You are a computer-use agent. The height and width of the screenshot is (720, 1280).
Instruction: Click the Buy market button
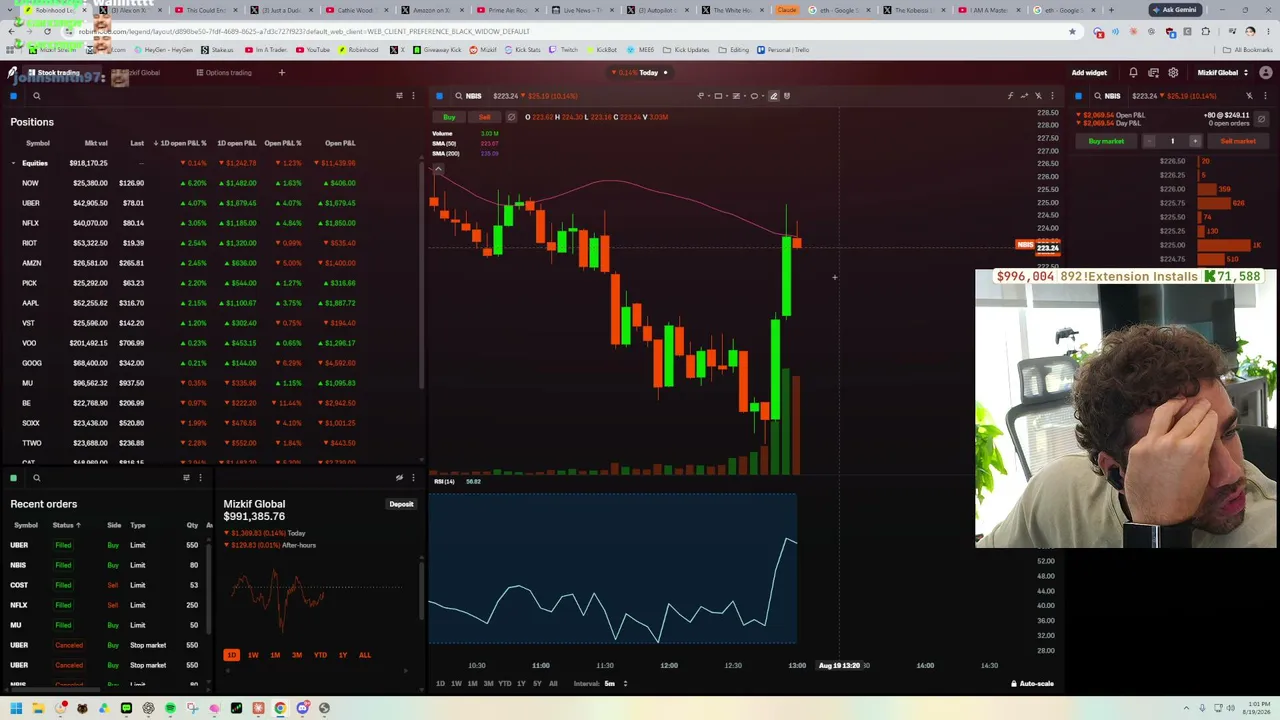point(1106,141)
